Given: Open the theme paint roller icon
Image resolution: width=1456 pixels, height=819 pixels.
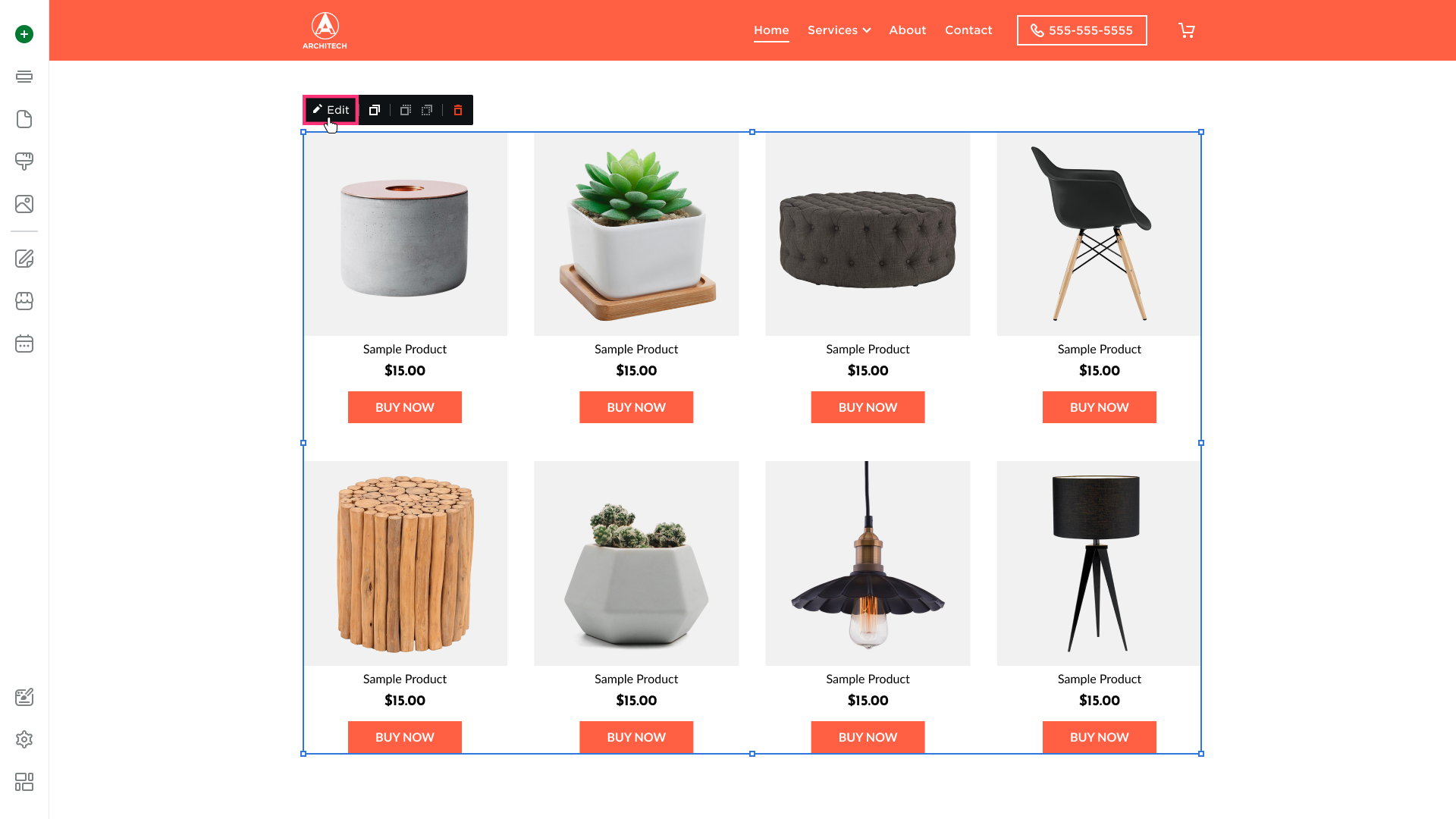Looking at the screenshot, I should pyautogui.click(x=24, y=162).
